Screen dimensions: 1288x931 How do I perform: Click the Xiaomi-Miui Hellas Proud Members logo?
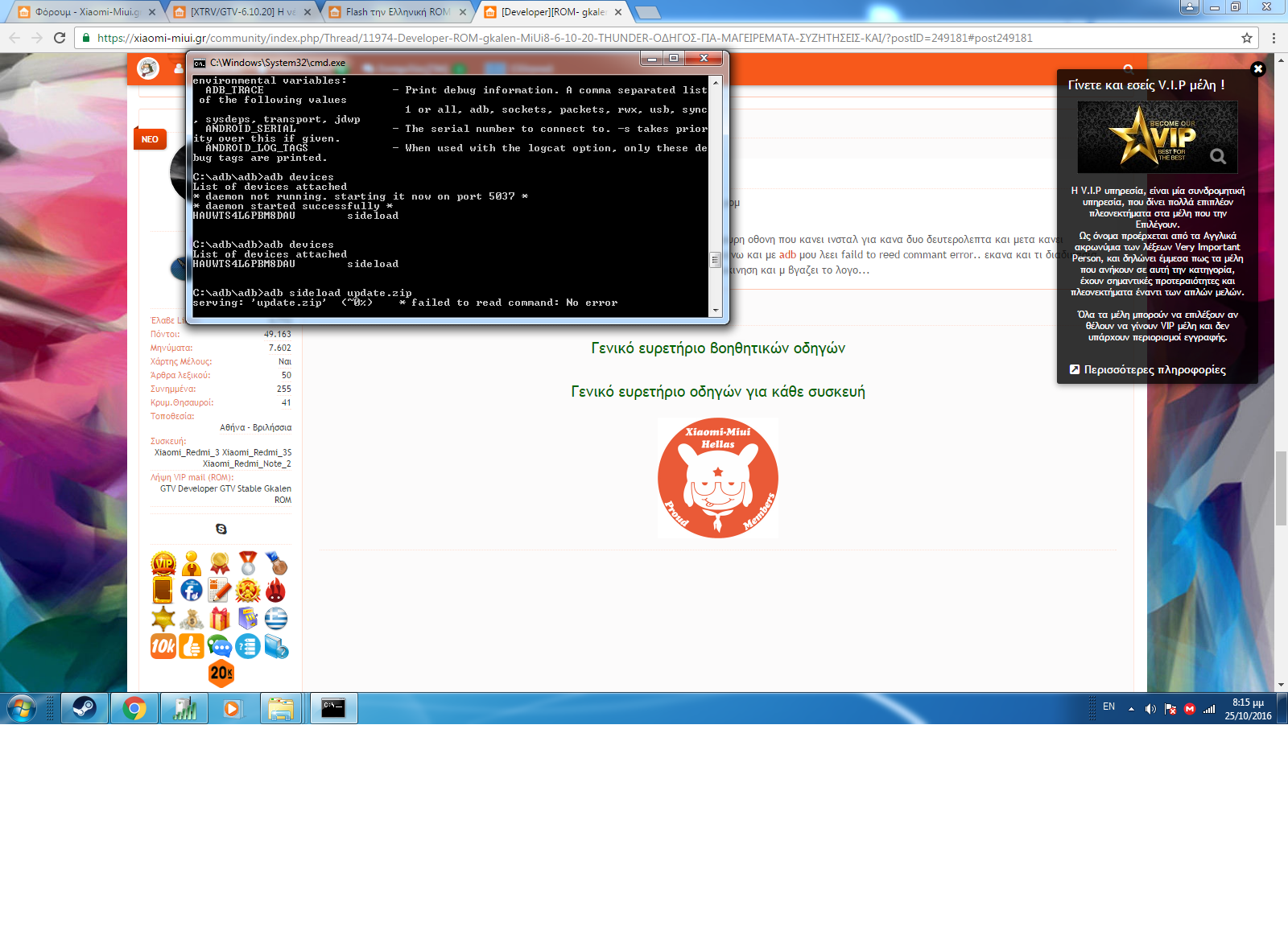coord(718,478)
